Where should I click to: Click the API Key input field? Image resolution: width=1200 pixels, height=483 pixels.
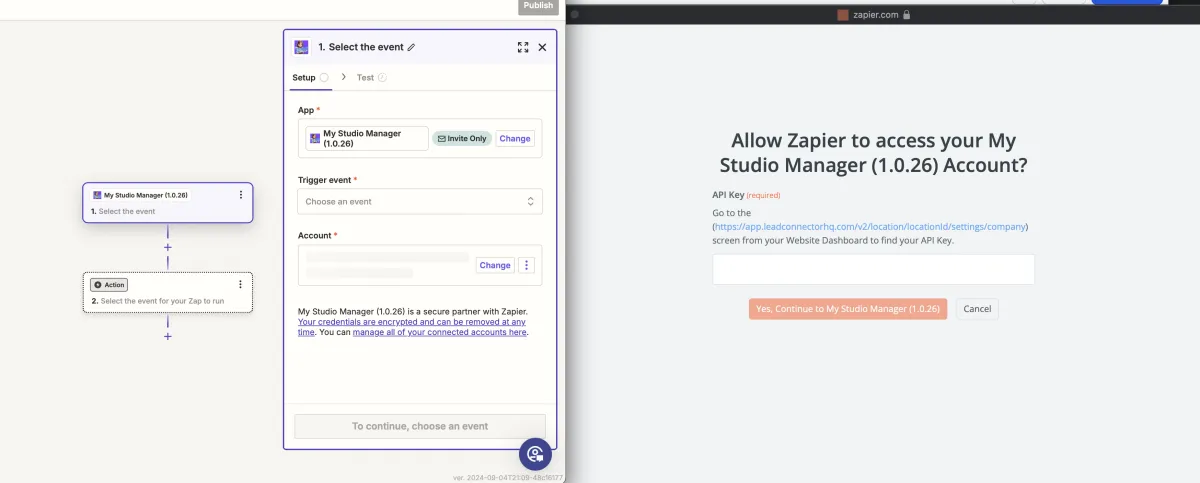point(873,269)
